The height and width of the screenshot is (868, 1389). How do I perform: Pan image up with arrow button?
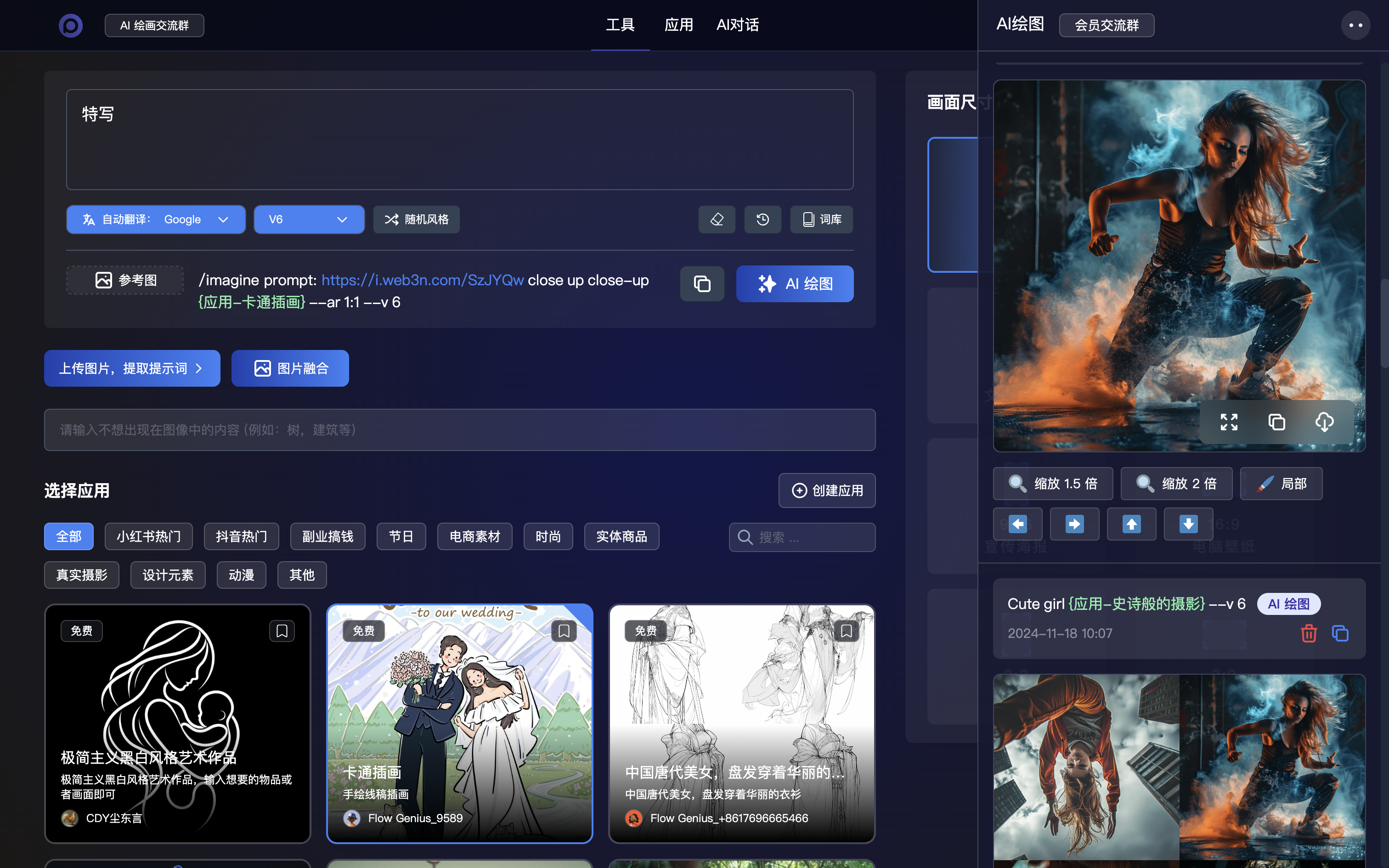pyautogui.click(x=1131, y=524)
